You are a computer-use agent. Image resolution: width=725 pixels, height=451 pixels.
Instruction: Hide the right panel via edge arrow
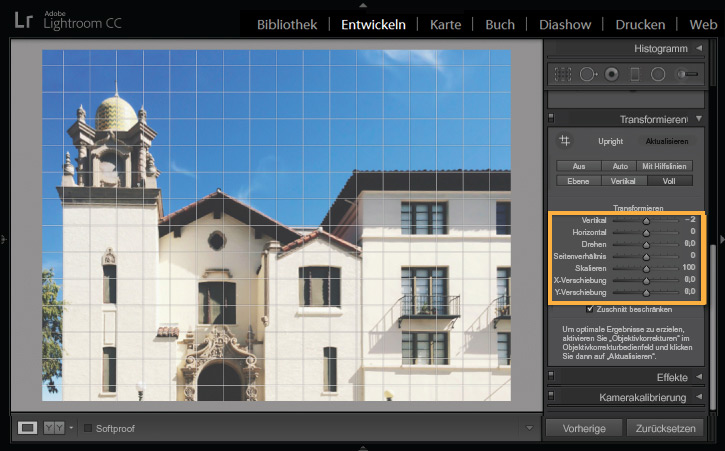point(721,239)
